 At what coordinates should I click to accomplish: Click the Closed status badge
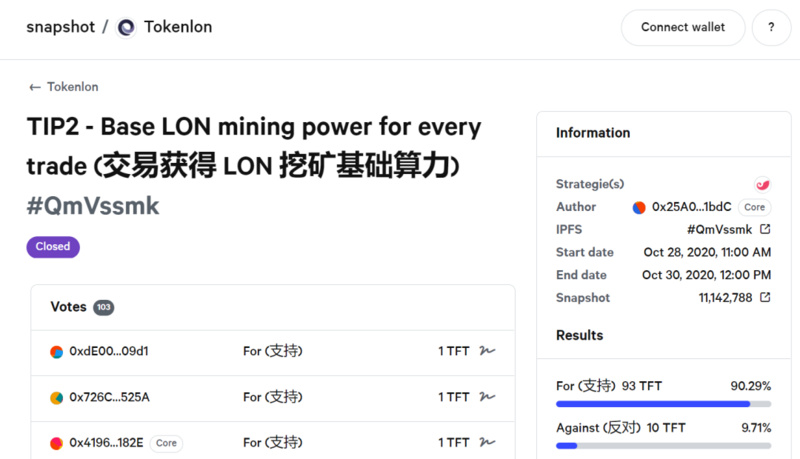tap(53, 246)
